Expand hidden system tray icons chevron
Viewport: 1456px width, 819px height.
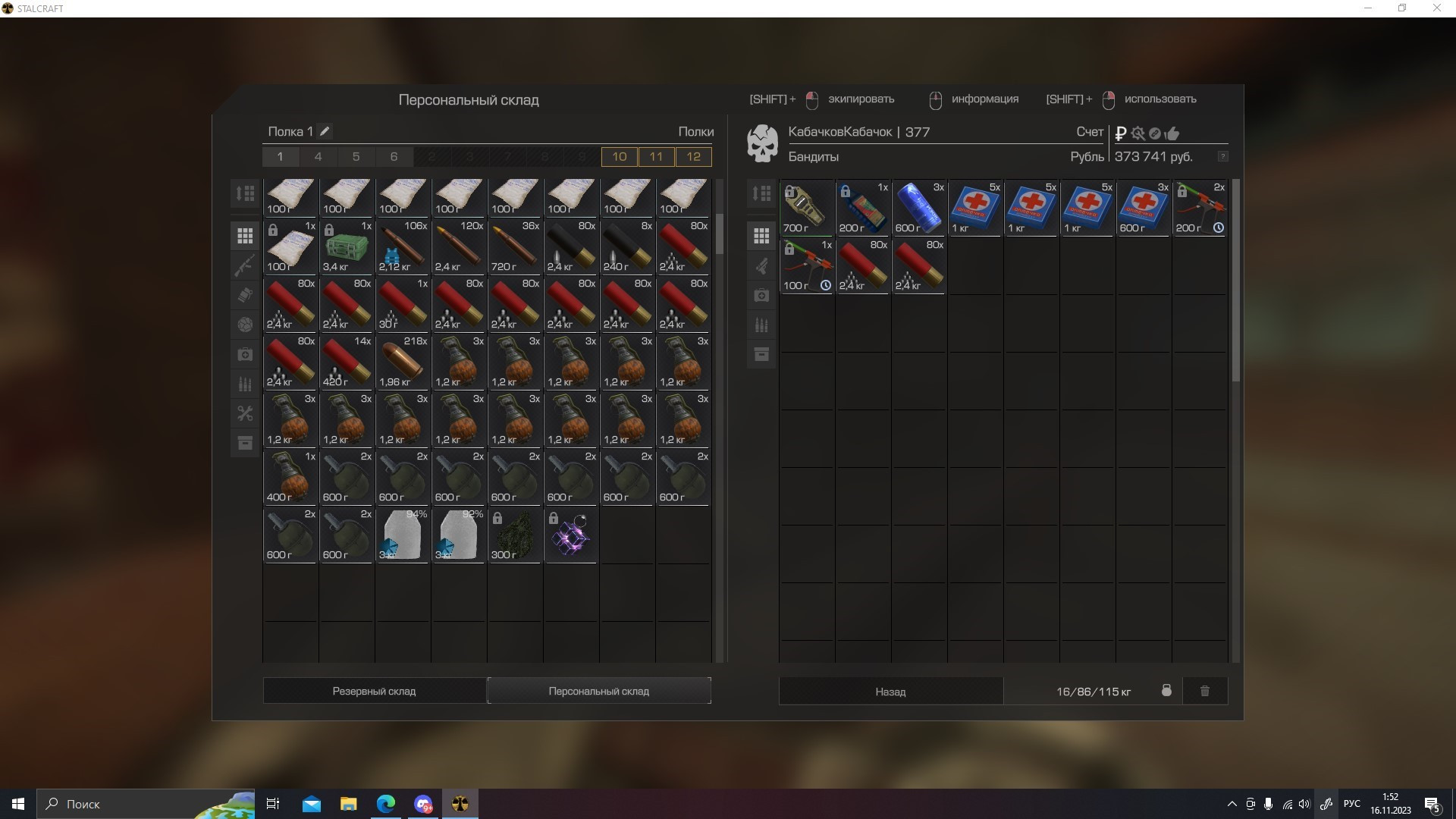pos(1232,804)
